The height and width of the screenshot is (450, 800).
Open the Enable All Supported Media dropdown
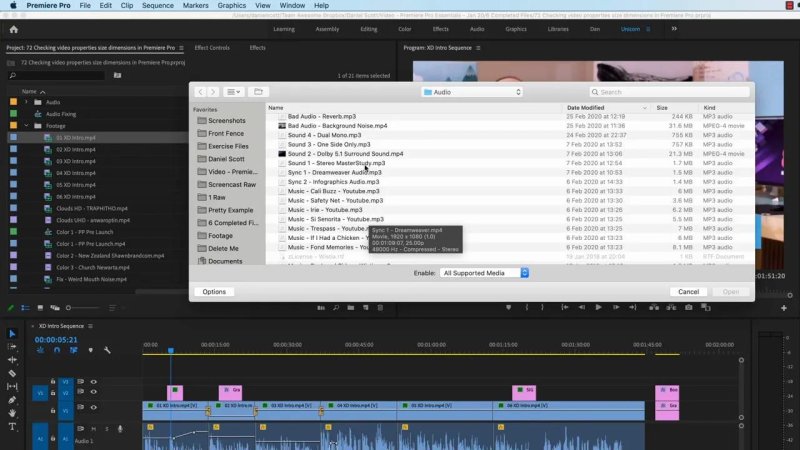pos(484,273)
